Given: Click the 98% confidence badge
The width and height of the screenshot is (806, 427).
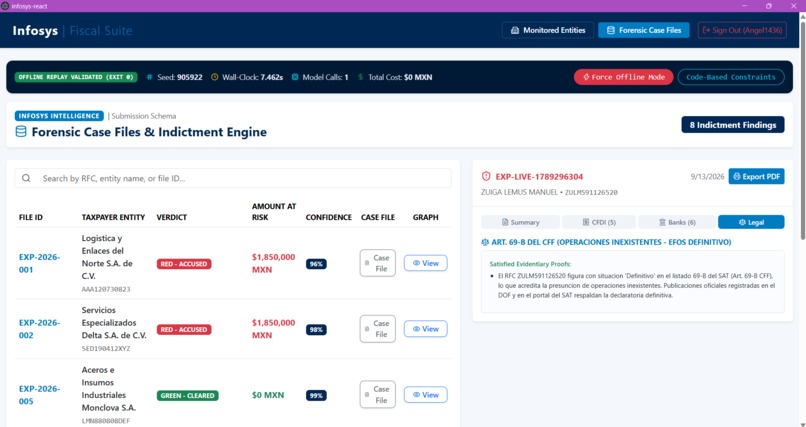Looking at the screenshot, I should 316,329.
